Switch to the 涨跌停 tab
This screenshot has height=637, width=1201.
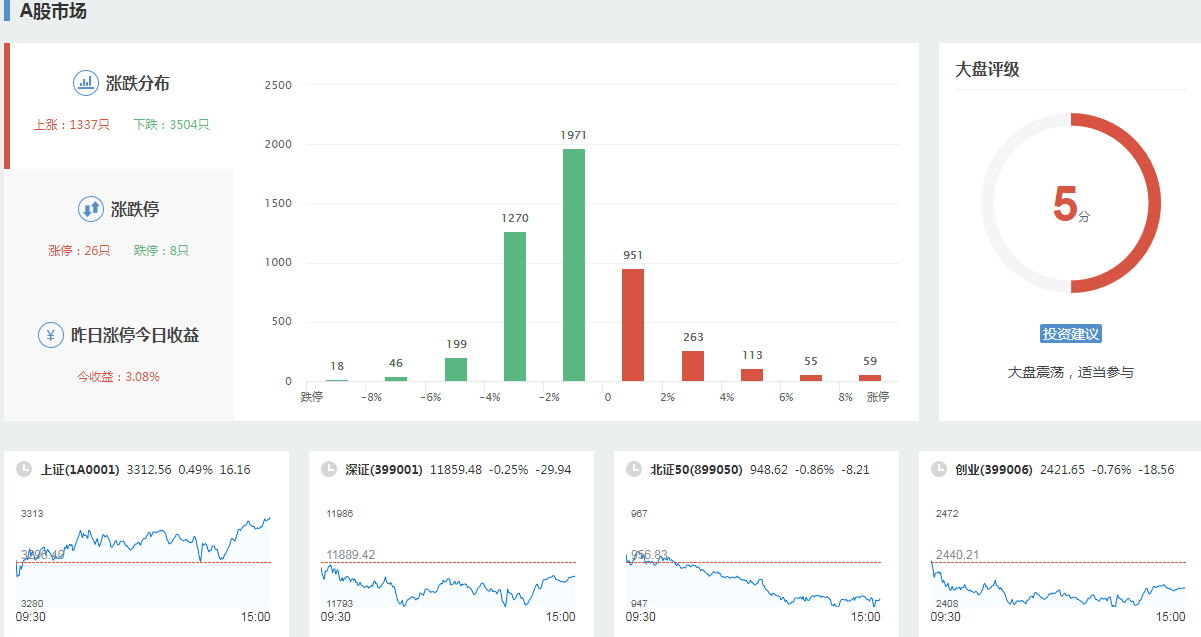pos(135,210)
